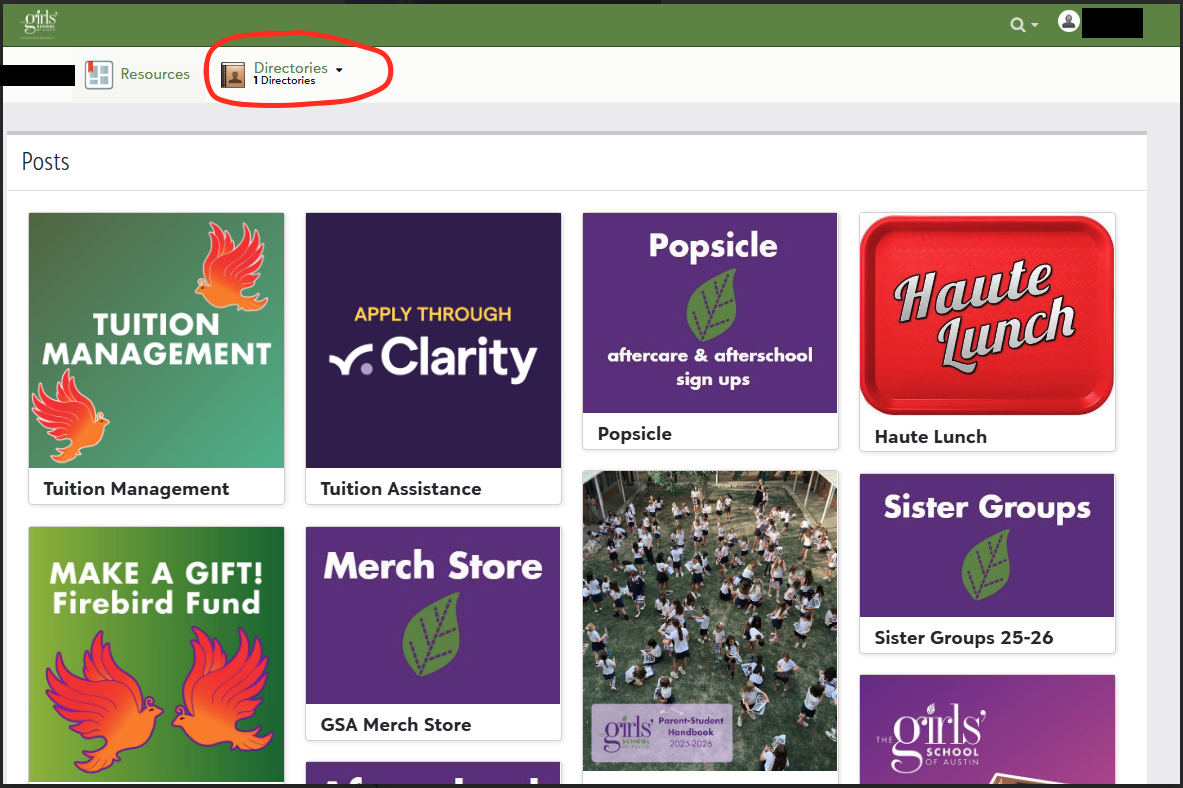Click the Posts section heading
Viewport: 1183px width, 788px height.
[45, 162]
